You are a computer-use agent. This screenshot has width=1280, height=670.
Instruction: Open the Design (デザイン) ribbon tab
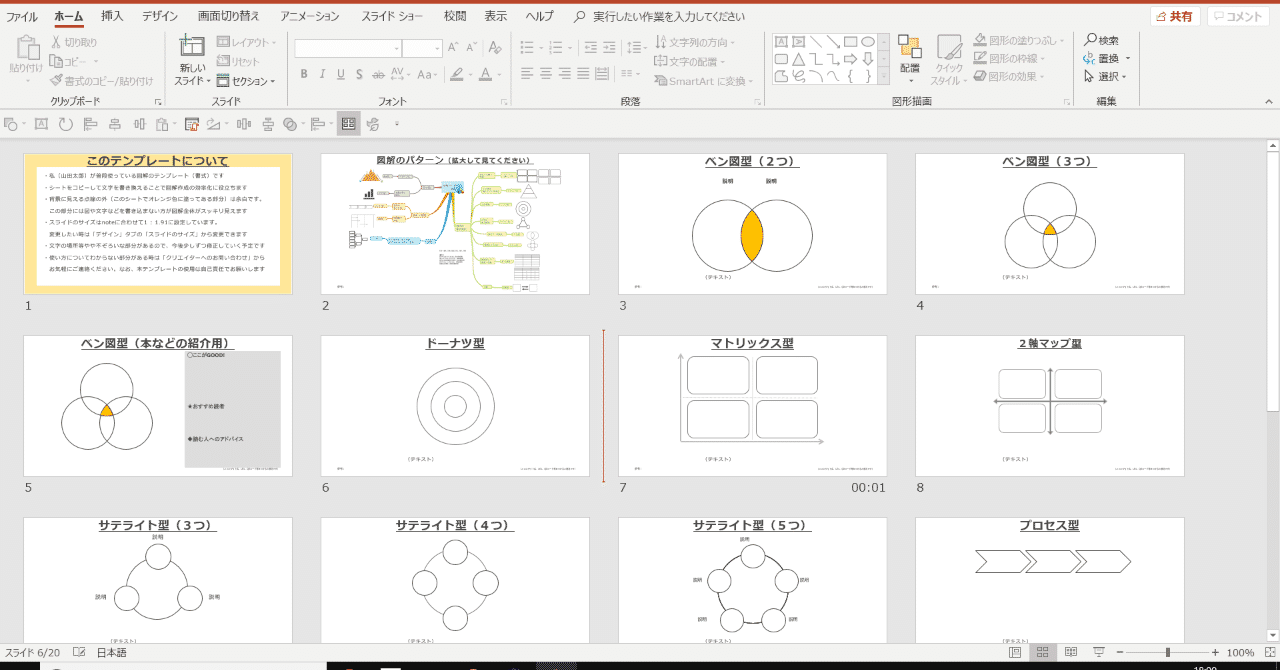(x=160, y=16)
